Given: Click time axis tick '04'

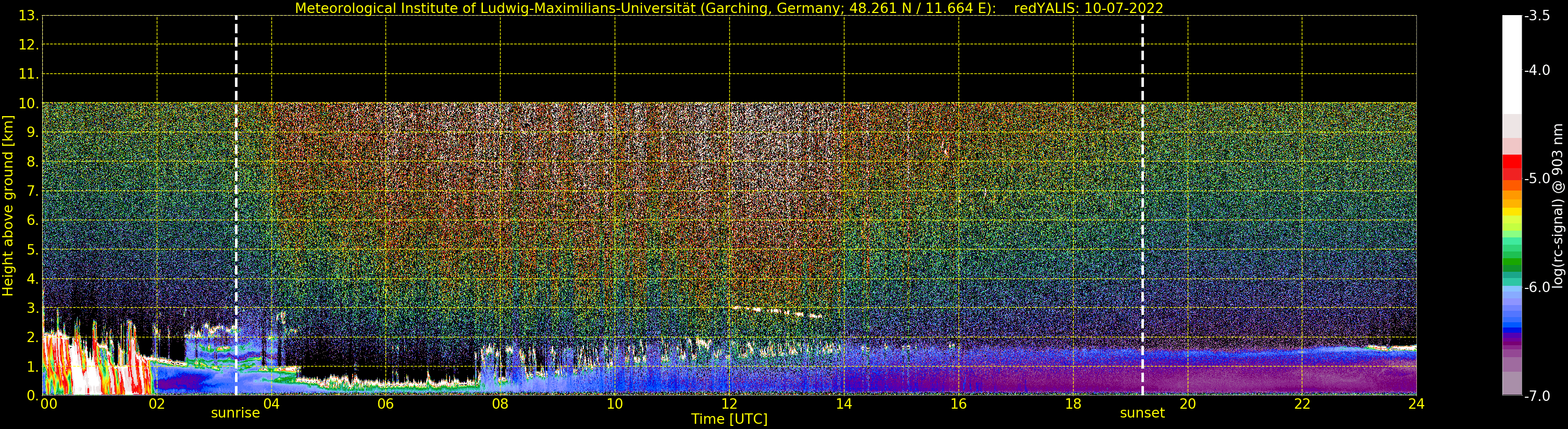Looking at the screenshot, I should pyautogui.click(x=271, y=404).
